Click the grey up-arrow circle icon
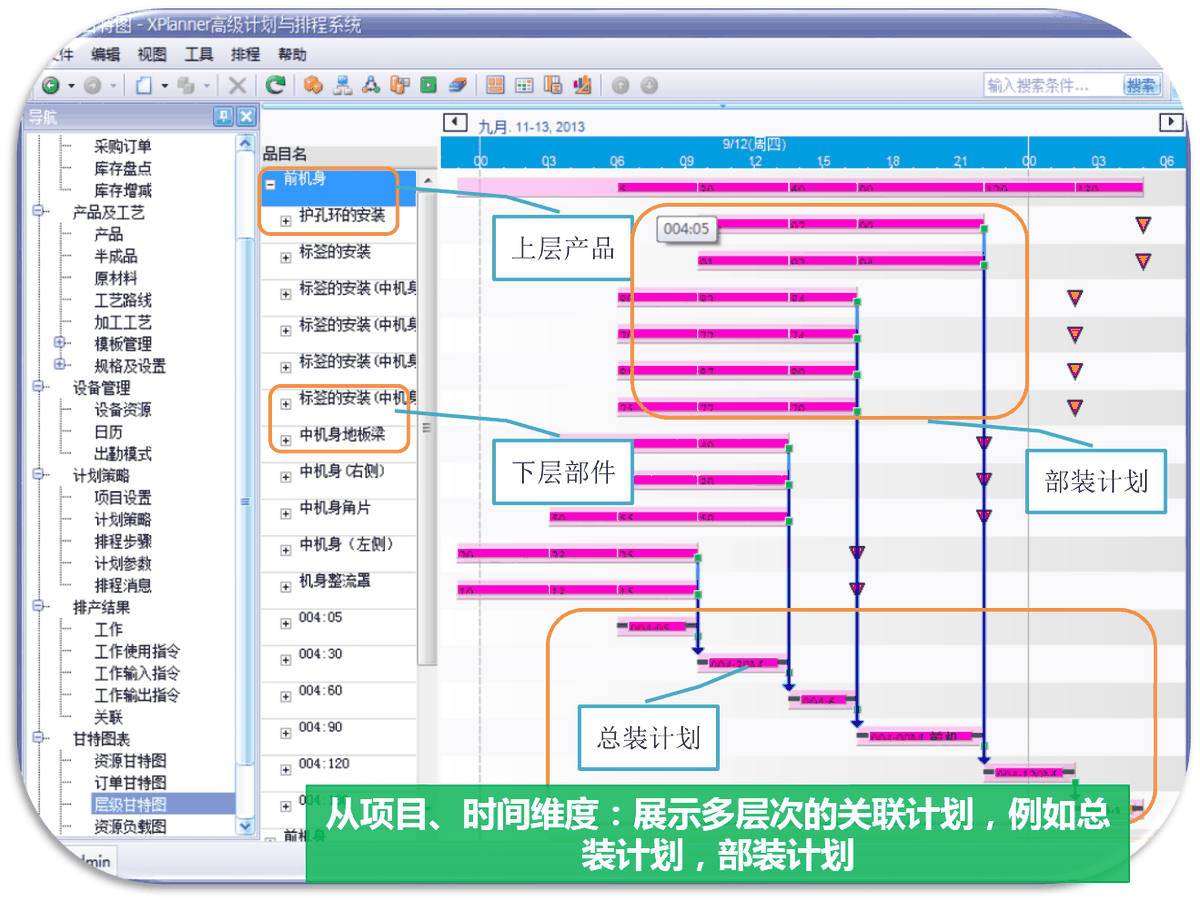Viewport: 1200px width, 902px height. pyautogui.click(x=620, y=86)
